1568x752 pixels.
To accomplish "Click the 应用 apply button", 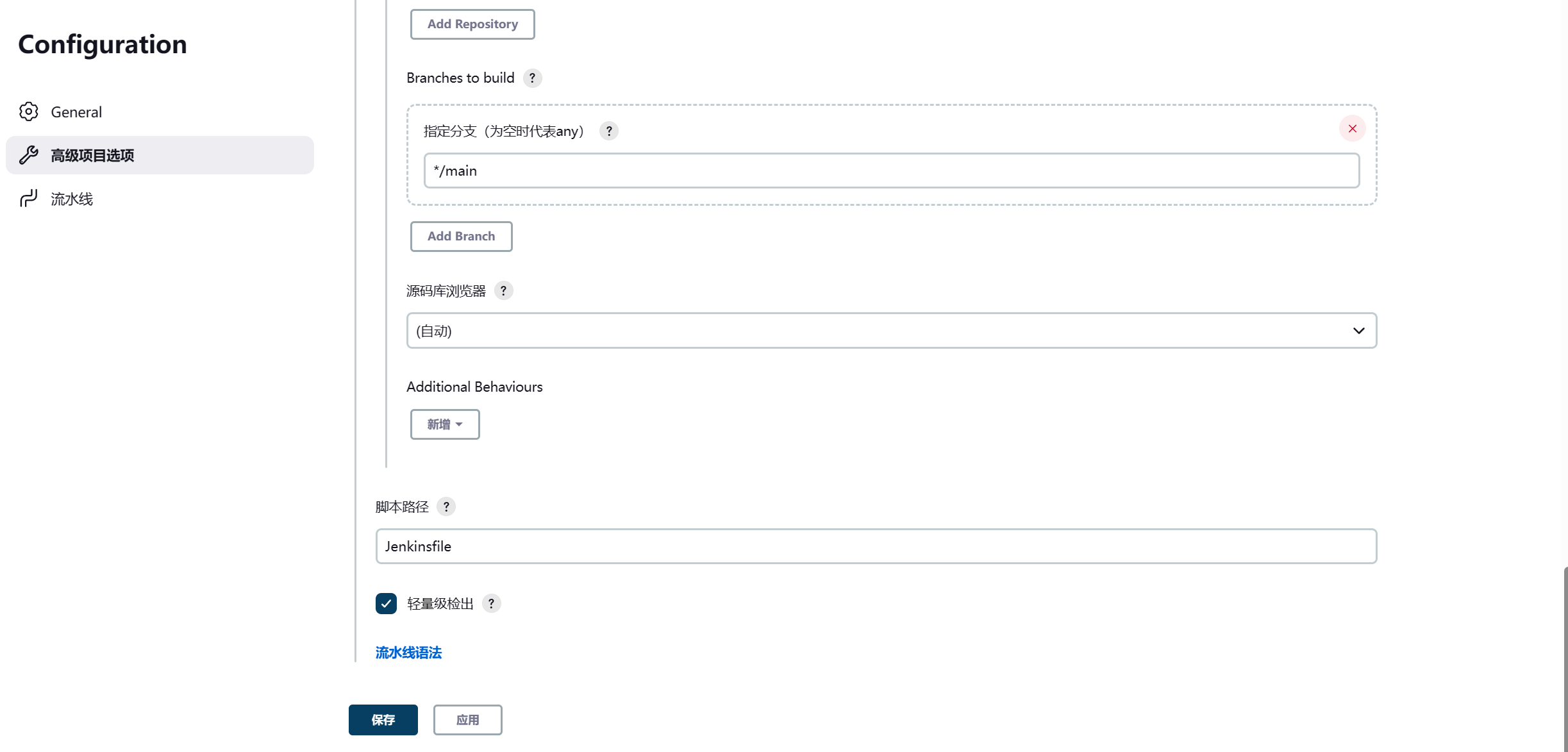I will (467, 720).
